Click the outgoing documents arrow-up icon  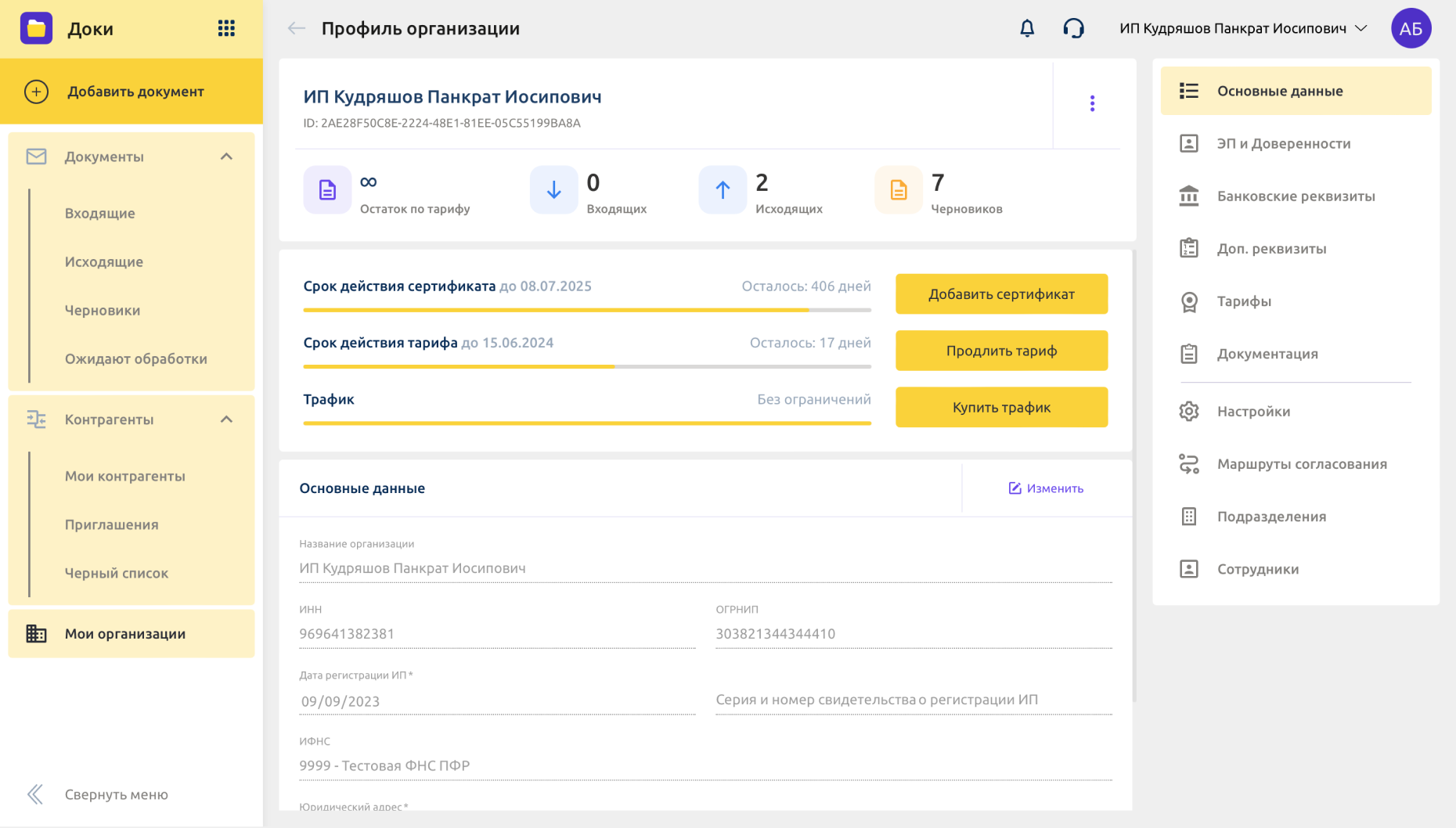point(723,190)
